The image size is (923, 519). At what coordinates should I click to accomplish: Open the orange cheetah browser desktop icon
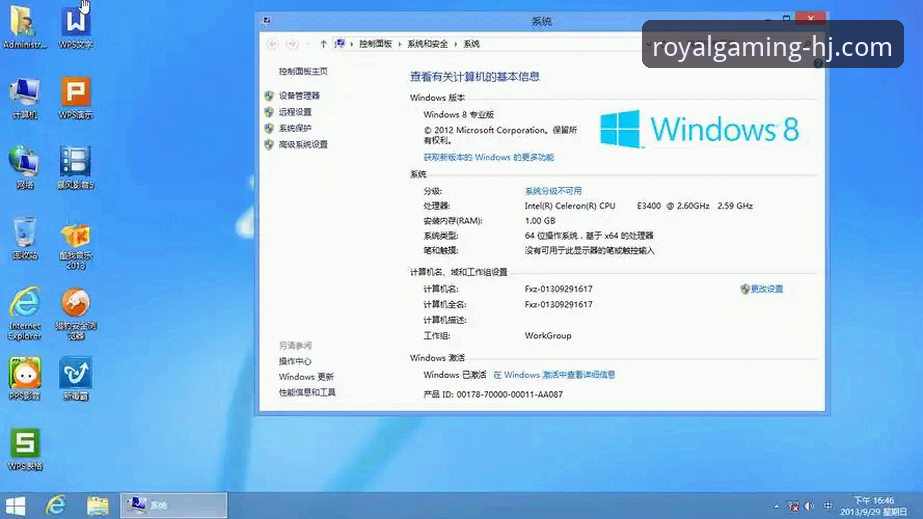[x=75, y=313]
